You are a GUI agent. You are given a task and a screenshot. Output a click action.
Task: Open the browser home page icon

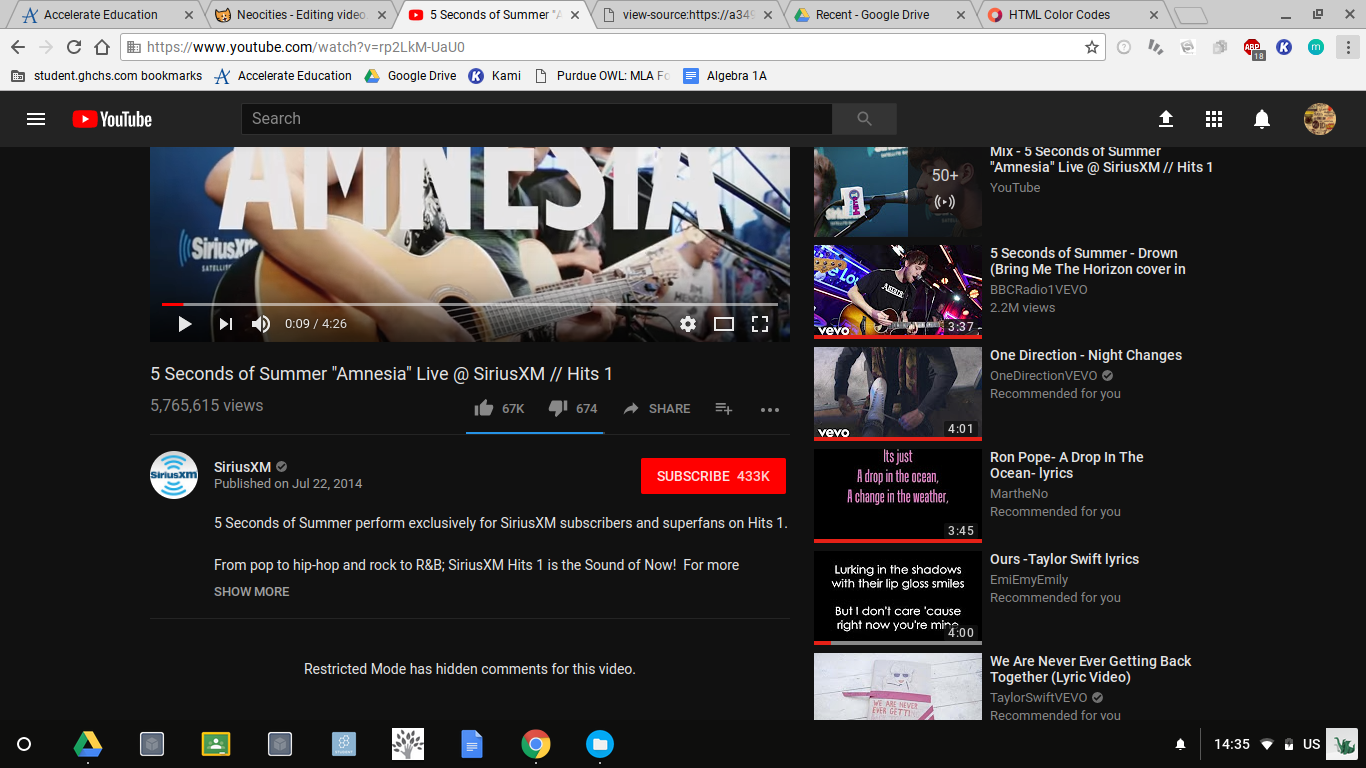(102, 47)
